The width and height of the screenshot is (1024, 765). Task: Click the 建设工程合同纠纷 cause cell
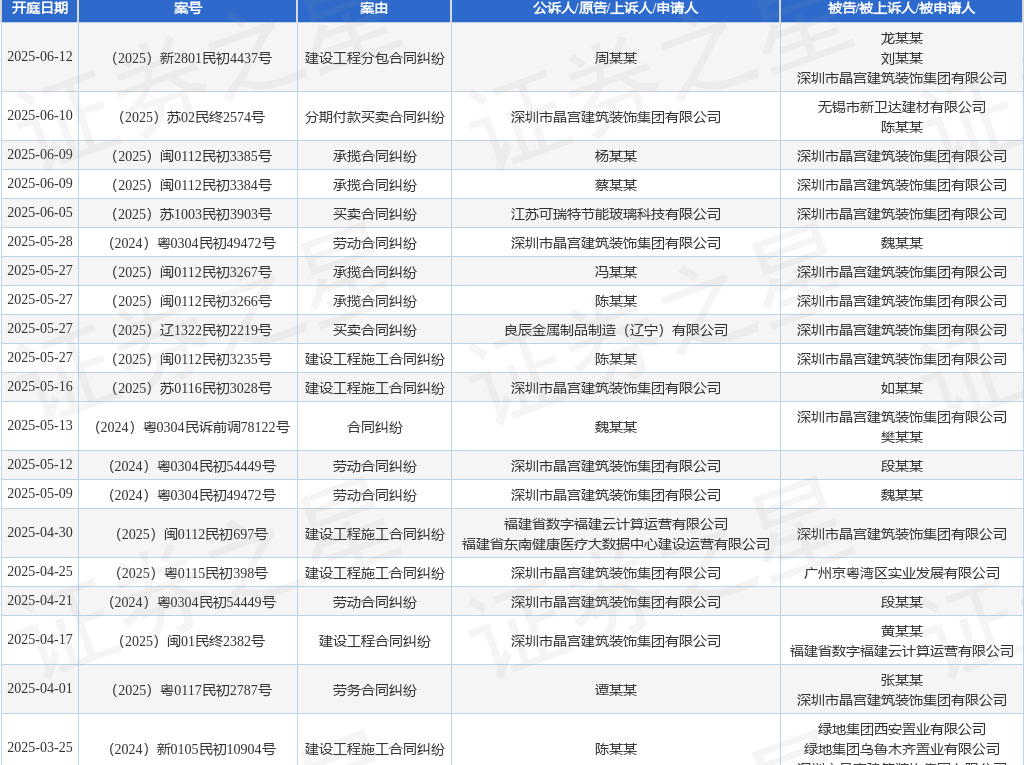[x=374, y=641]
